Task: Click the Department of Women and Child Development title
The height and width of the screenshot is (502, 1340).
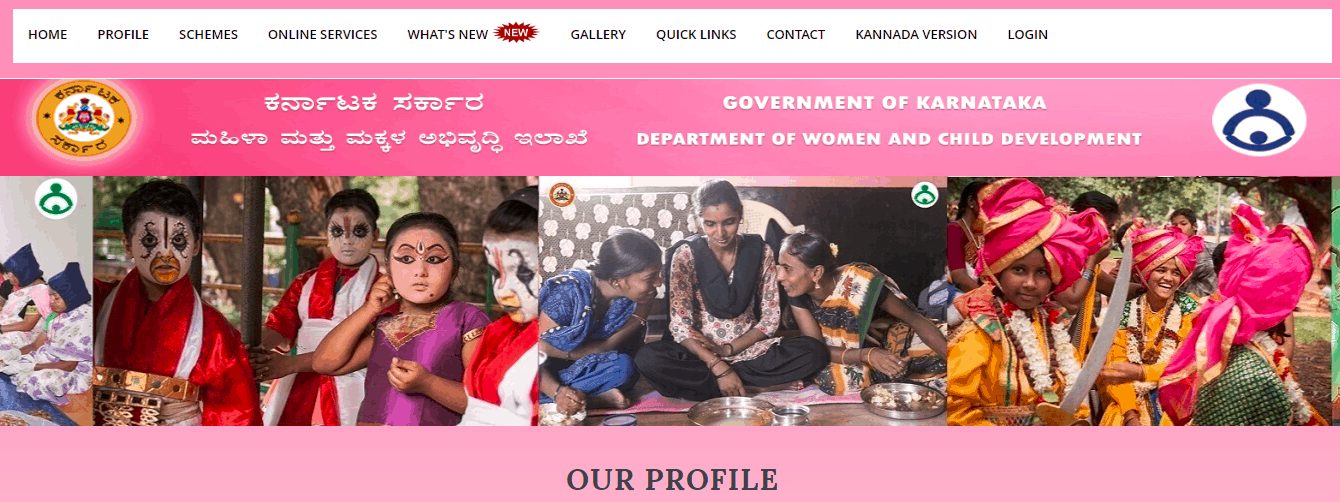Action: point(889,139)
